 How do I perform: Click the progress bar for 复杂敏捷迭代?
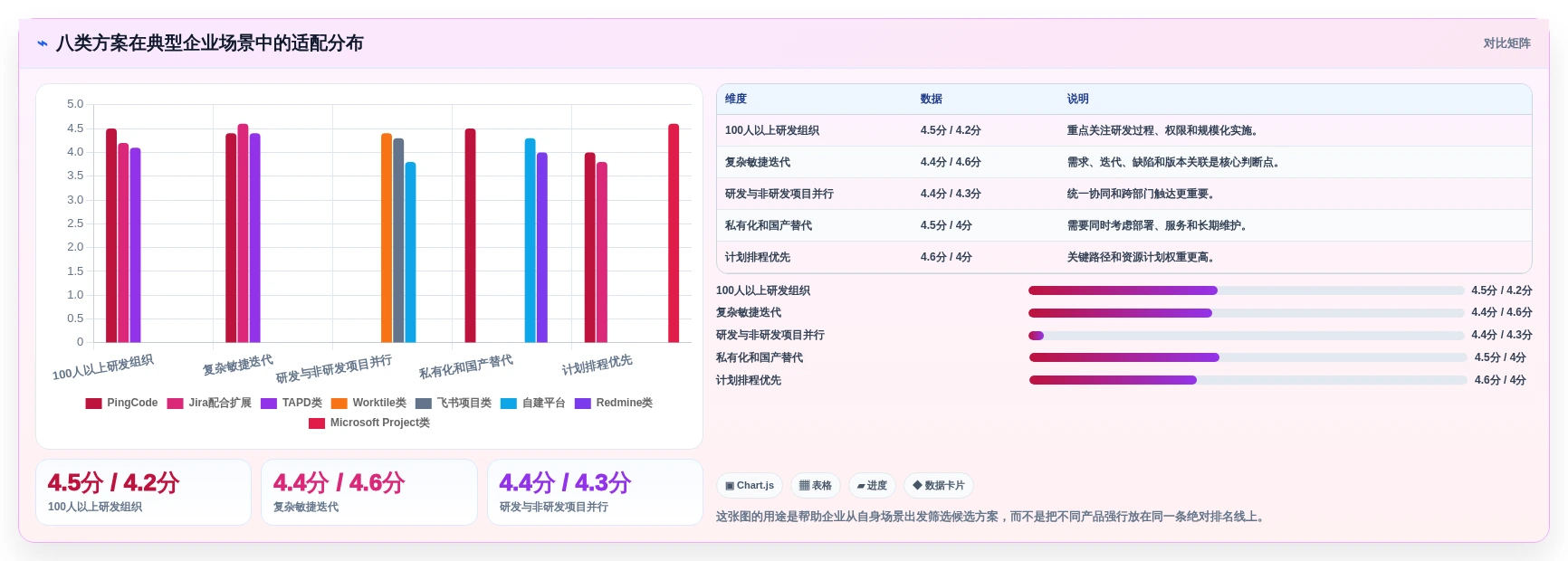click(1246, 313)
